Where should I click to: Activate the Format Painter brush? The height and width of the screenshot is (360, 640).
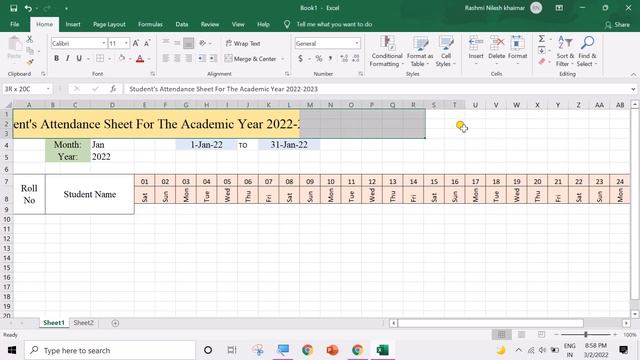[29, 62]
